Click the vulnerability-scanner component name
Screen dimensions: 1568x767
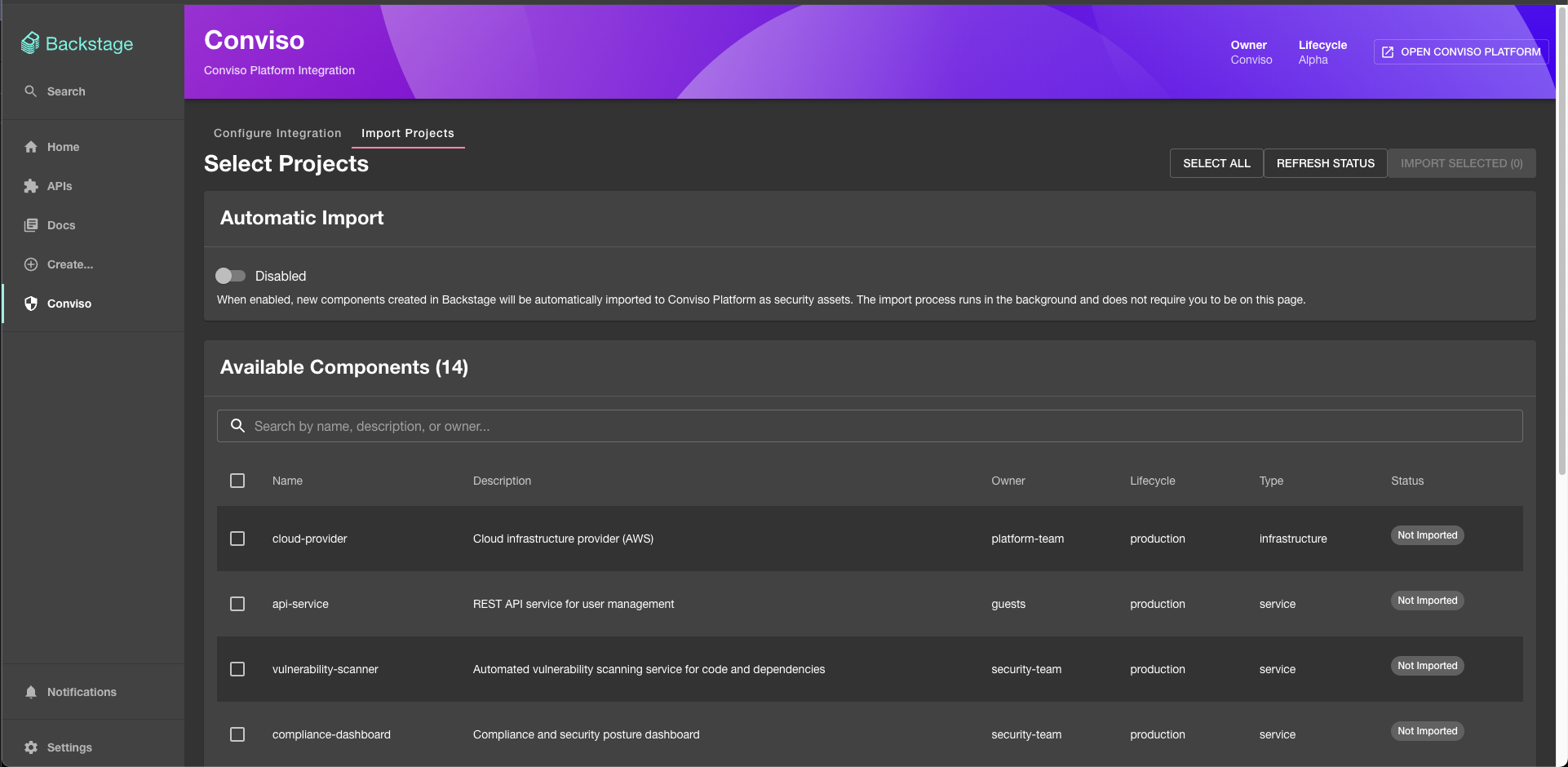pyautogui.click(x=326, y=669)
